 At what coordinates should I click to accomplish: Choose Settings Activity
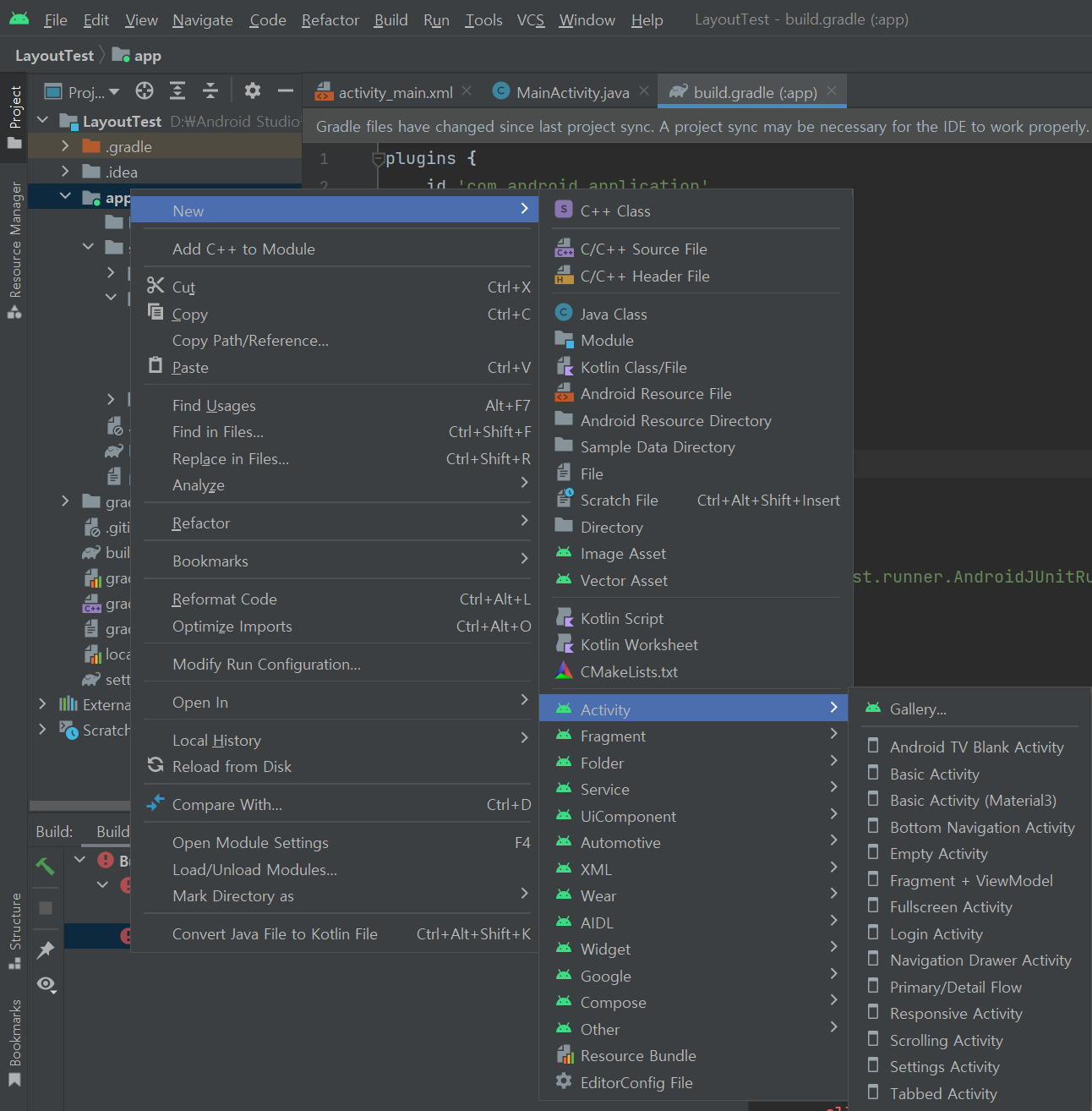[970, 1066]
